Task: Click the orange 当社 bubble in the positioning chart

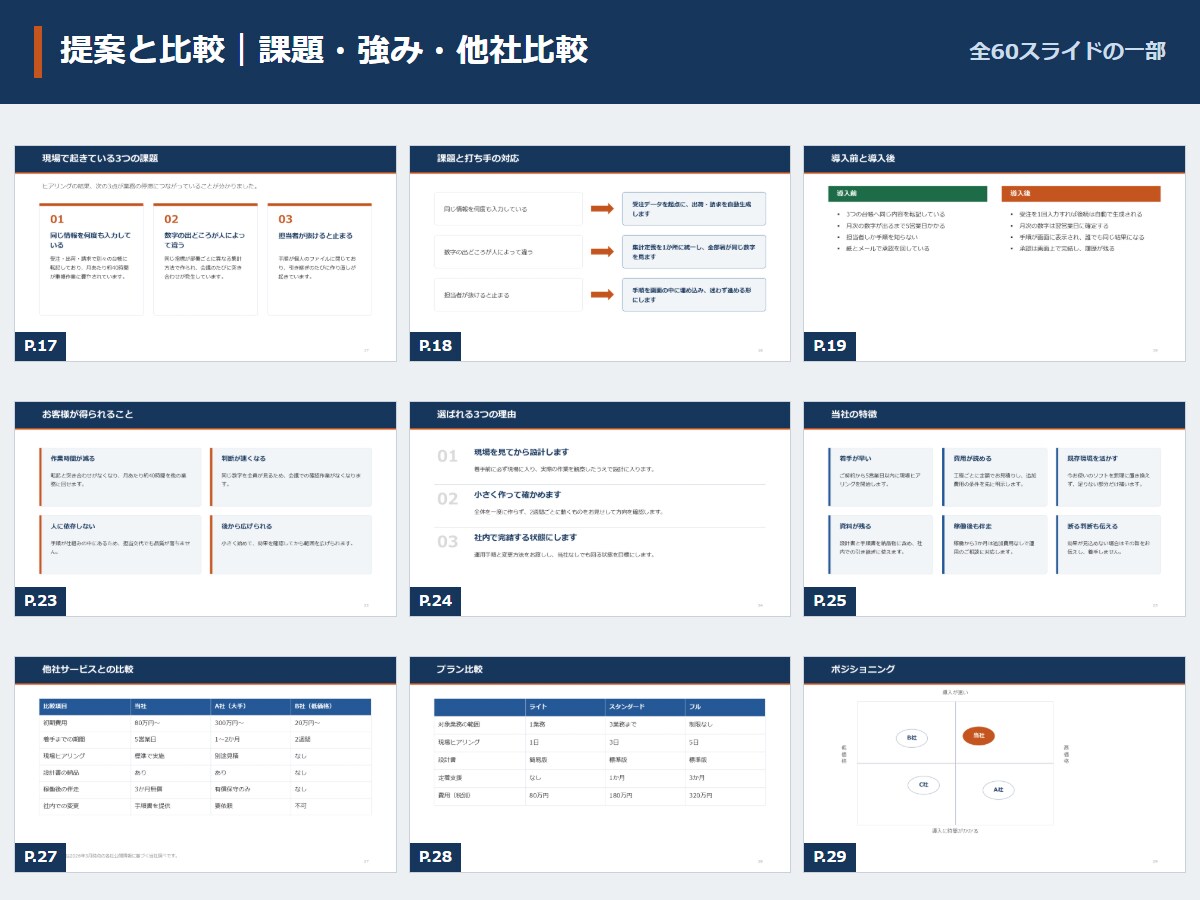Action: 978,736
